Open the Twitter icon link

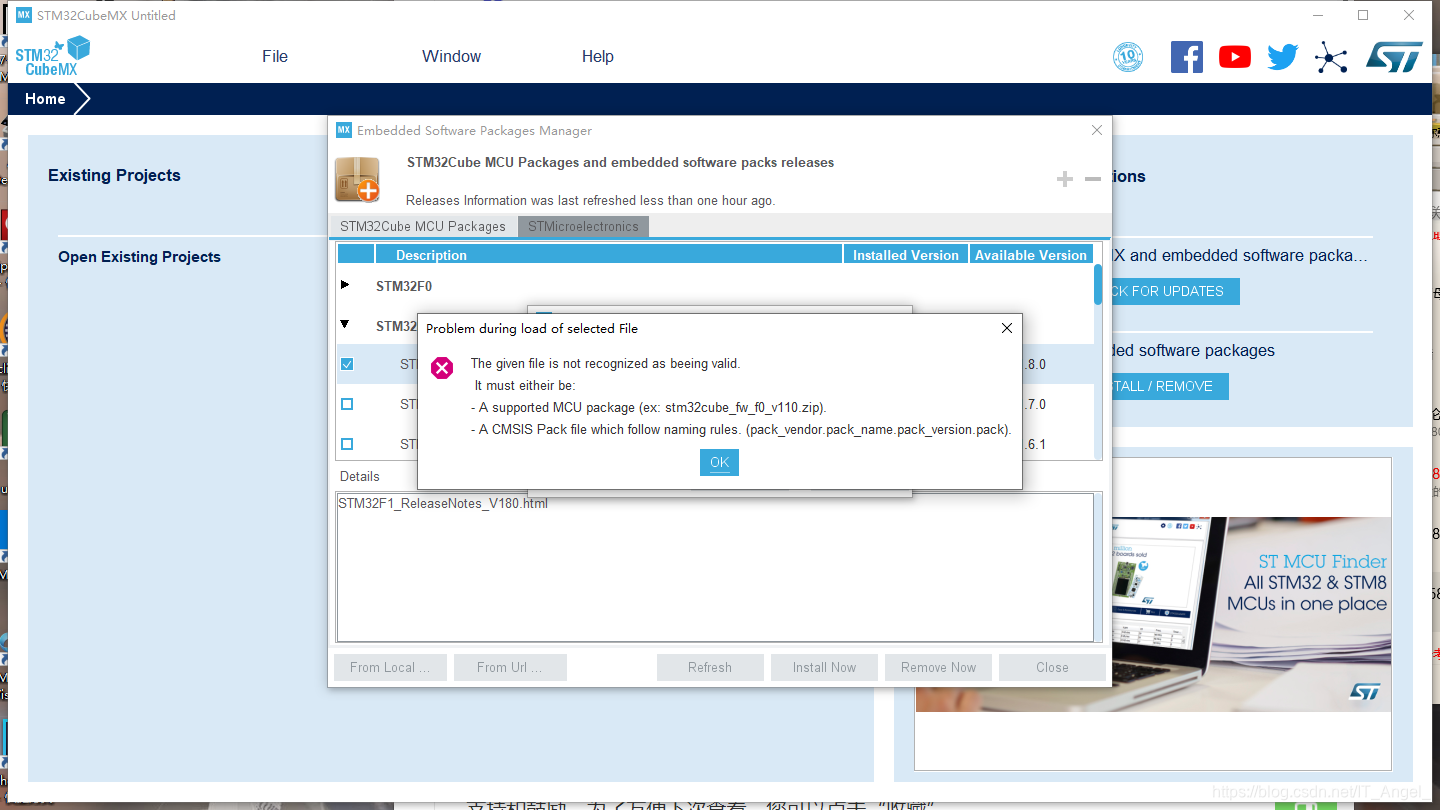pyautogui.click(x=1282, y=57)
